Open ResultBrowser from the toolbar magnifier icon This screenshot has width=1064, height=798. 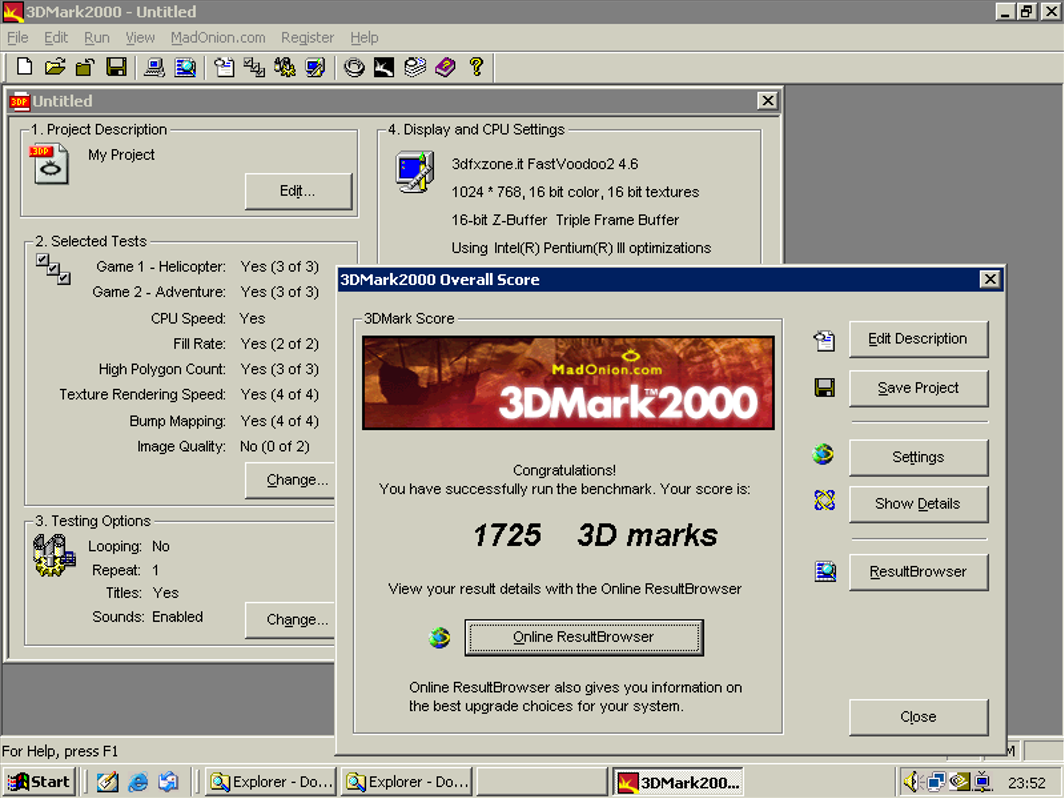185,66
